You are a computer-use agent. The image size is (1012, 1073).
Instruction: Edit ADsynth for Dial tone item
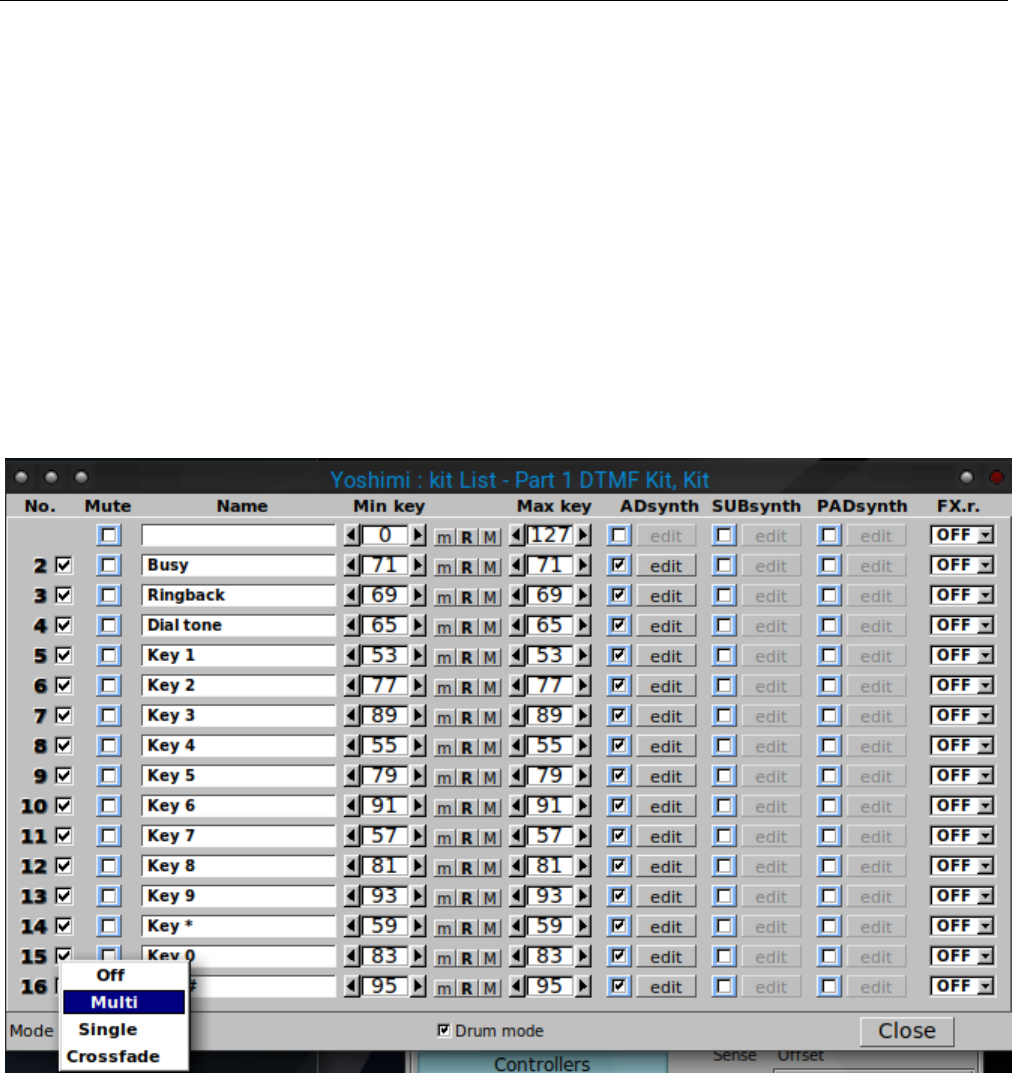coord(666,626)
